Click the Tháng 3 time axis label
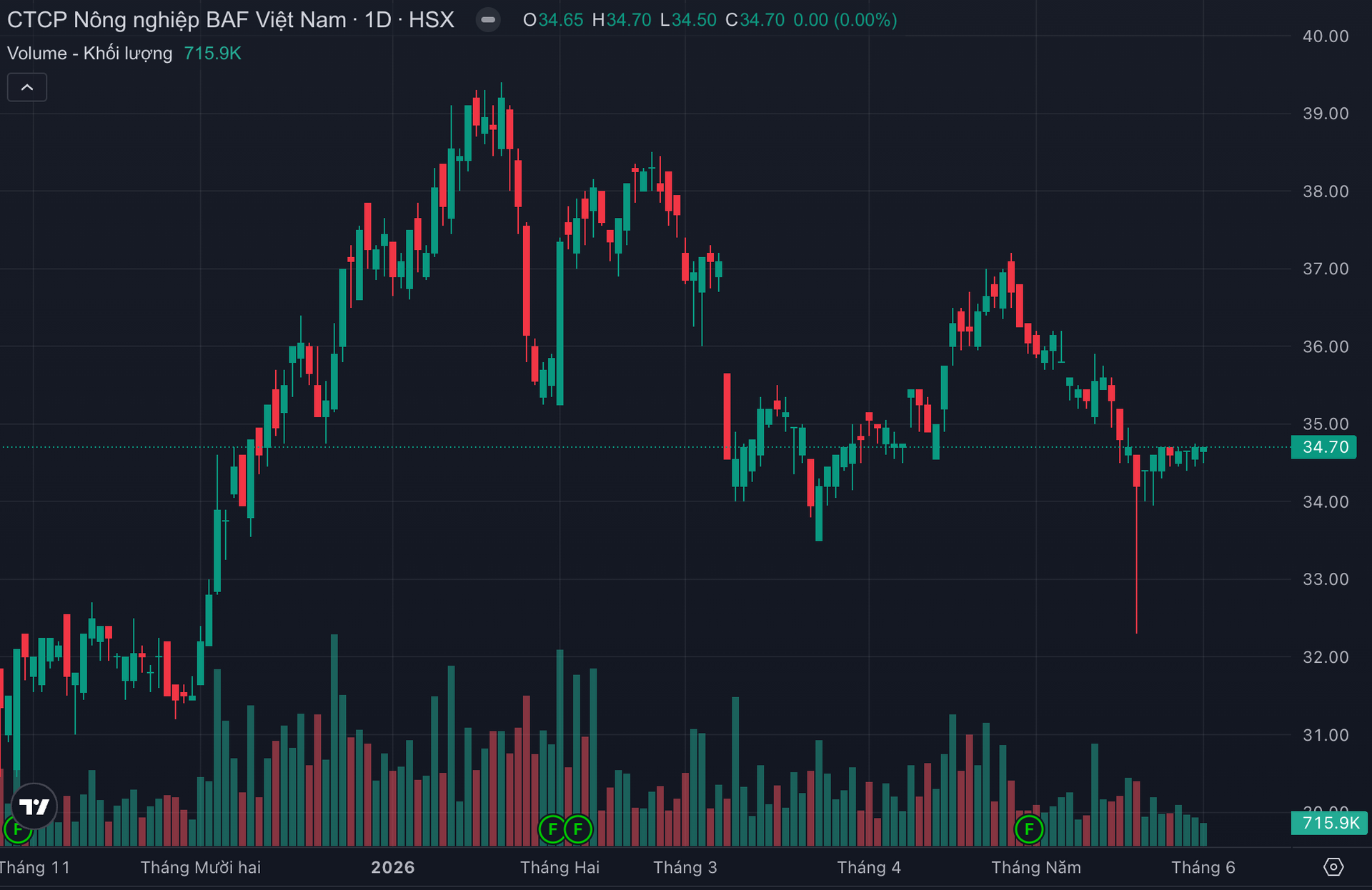Viewport: 1372px width, 890px height. [685, 867]
